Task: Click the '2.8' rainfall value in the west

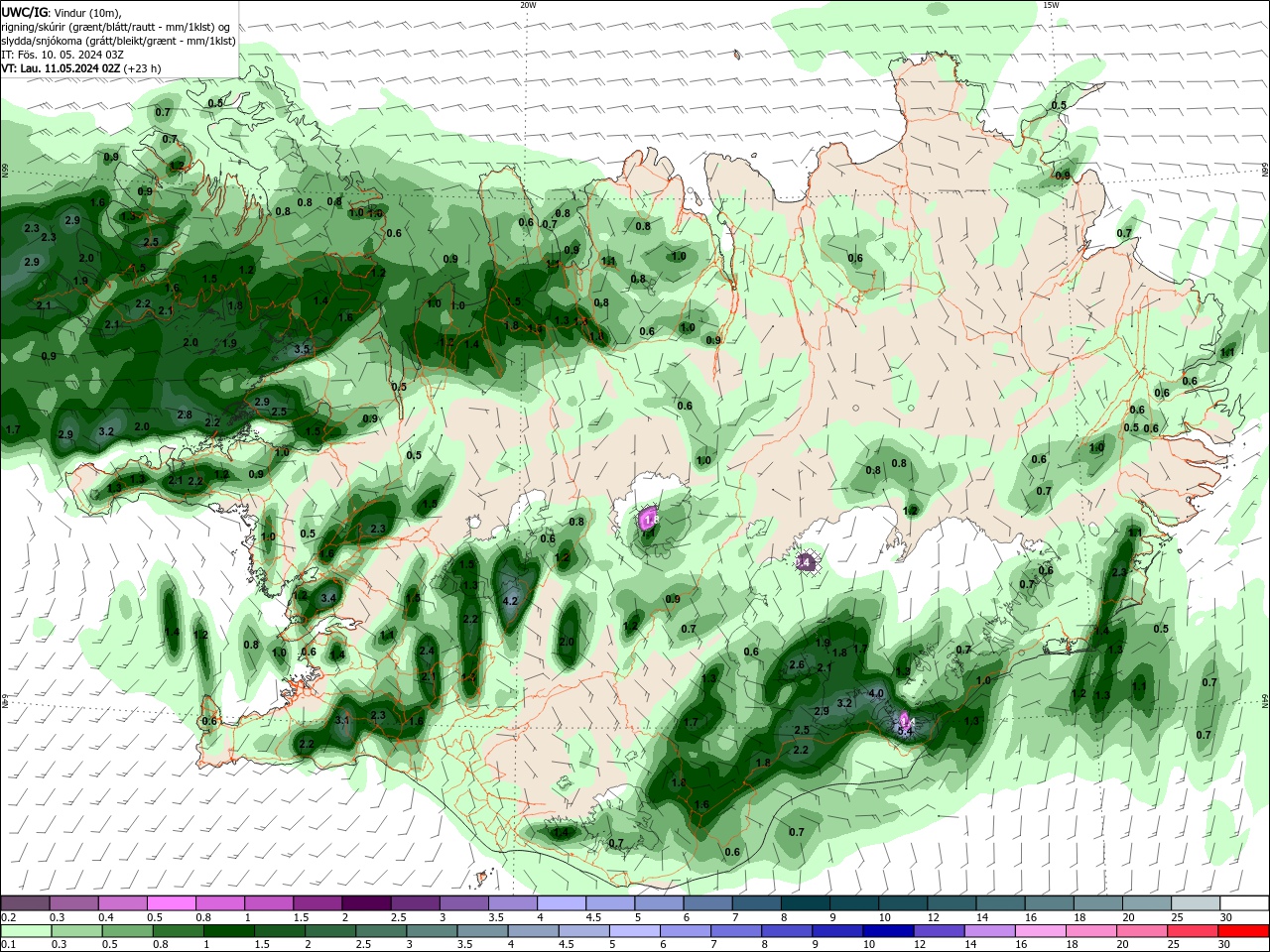Action: click(x=185, y=415)
